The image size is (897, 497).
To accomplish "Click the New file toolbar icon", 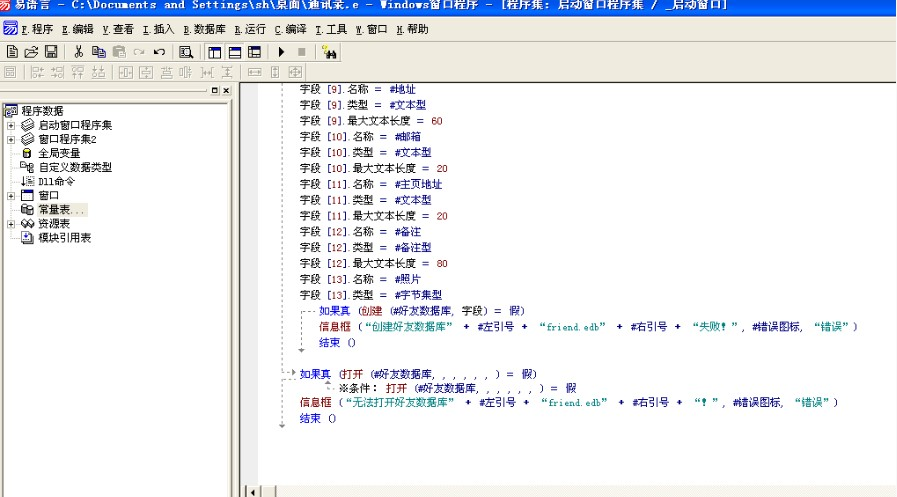I will [12, 51].
